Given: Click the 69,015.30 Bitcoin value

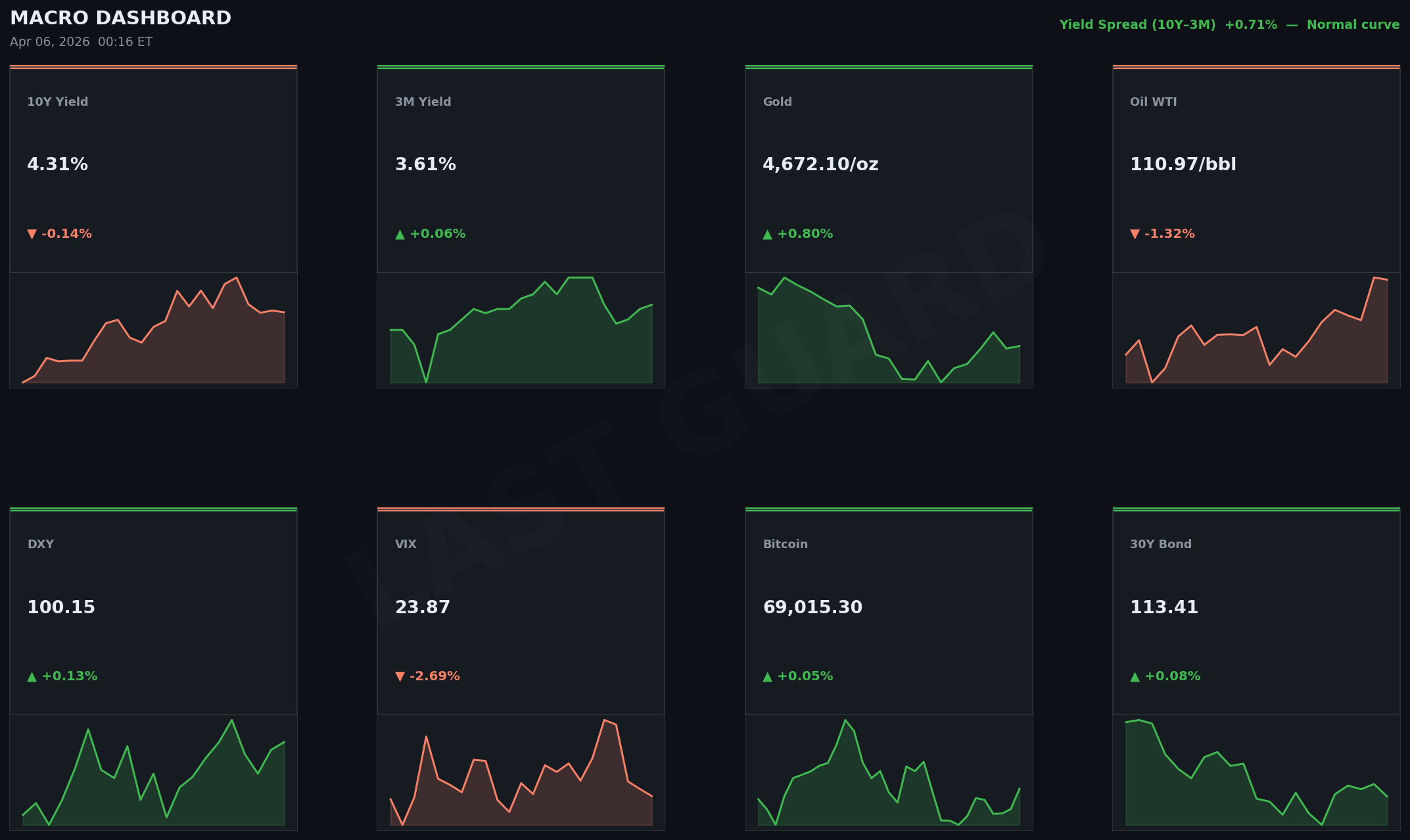Looking at the screenshot, I should [812, 607].
